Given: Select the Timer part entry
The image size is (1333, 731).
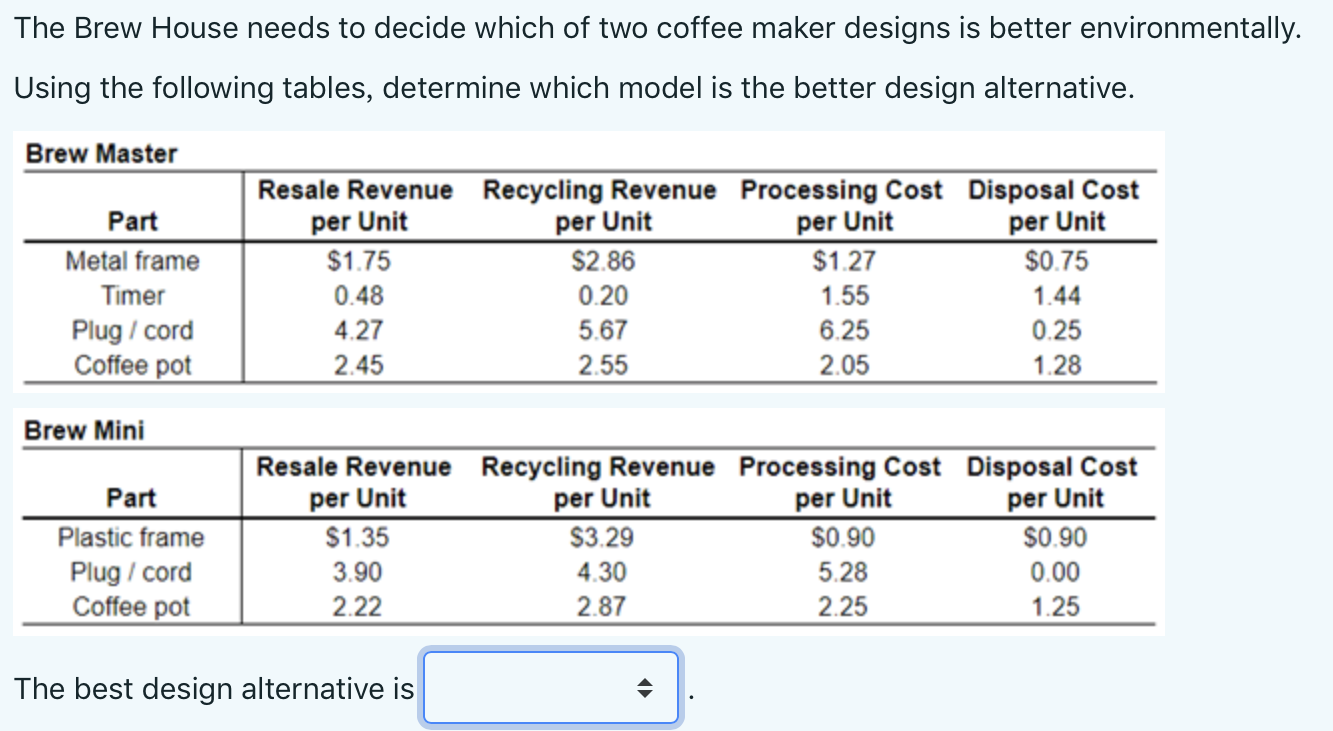Looking at the screenshot, I should (x=131, y=296).
